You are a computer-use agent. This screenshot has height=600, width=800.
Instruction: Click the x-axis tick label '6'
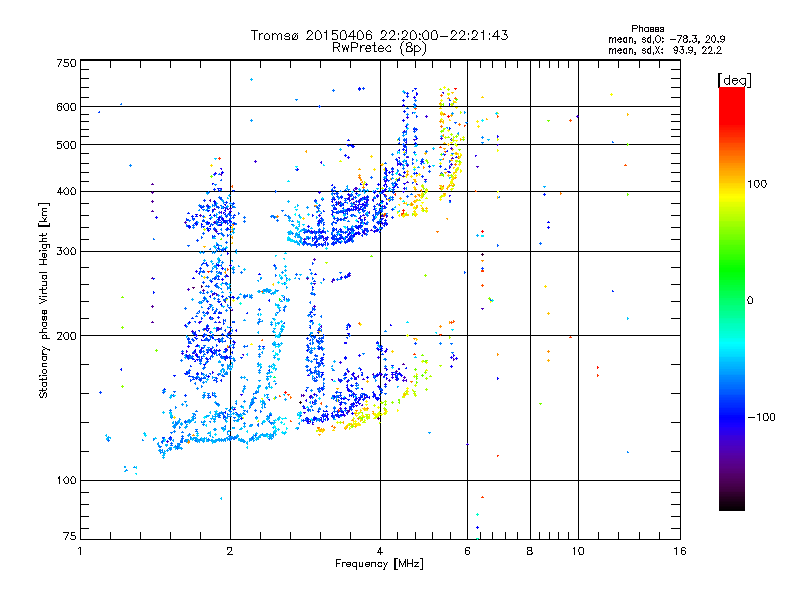[467, 551]
